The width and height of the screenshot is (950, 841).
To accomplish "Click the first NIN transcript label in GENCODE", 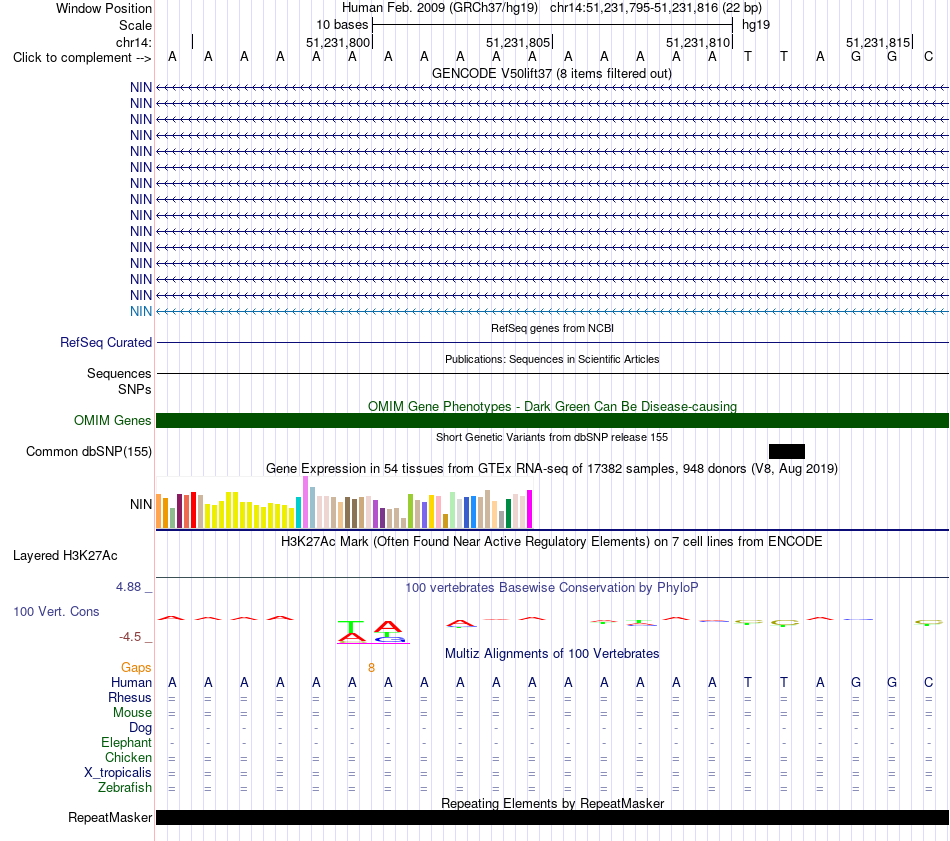I will point(141,87).
